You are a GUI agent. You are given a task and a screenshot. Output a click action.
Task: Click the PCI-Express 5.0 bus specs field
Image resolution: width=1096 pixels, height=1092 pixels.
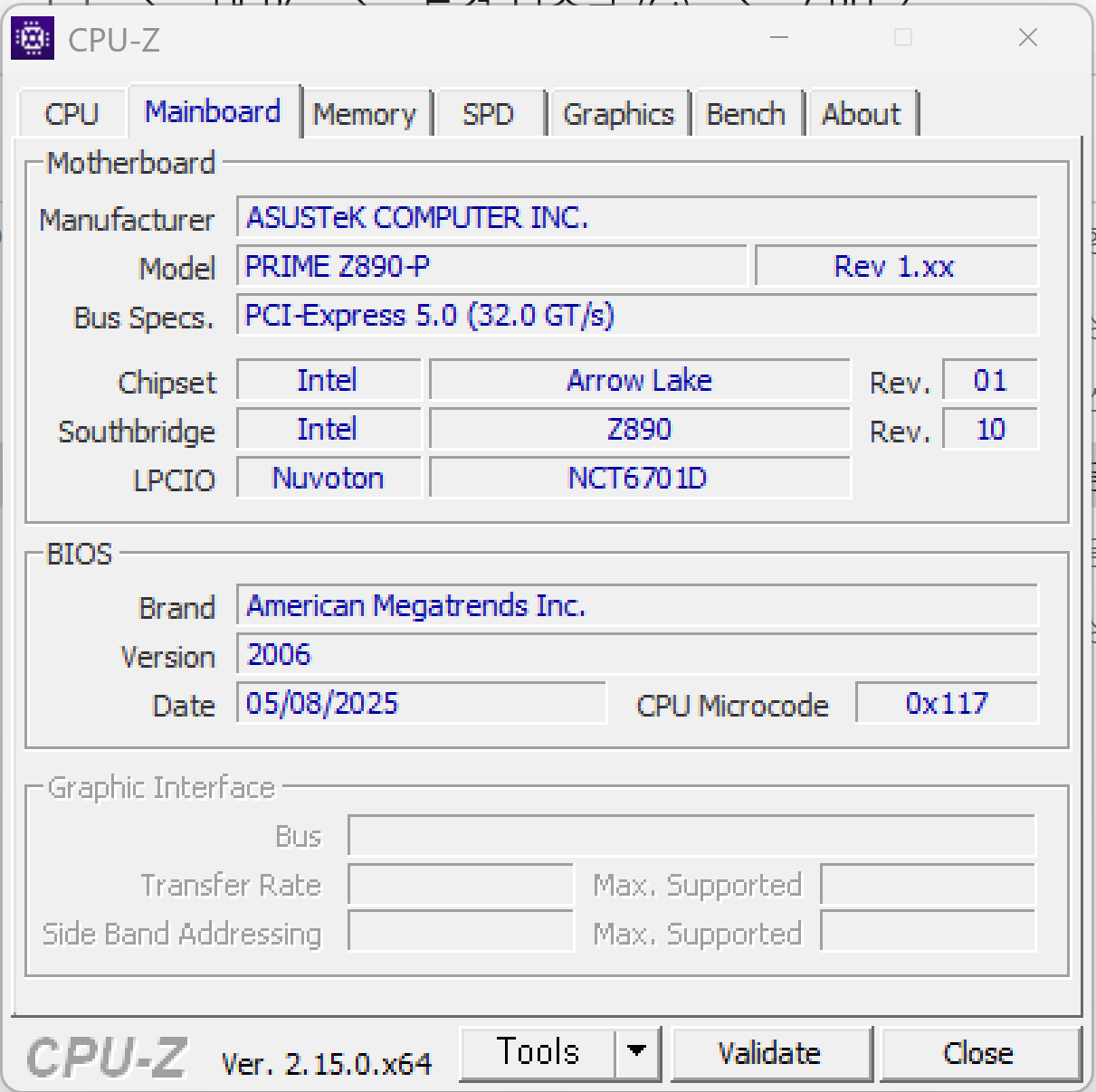tap(637, 315)
